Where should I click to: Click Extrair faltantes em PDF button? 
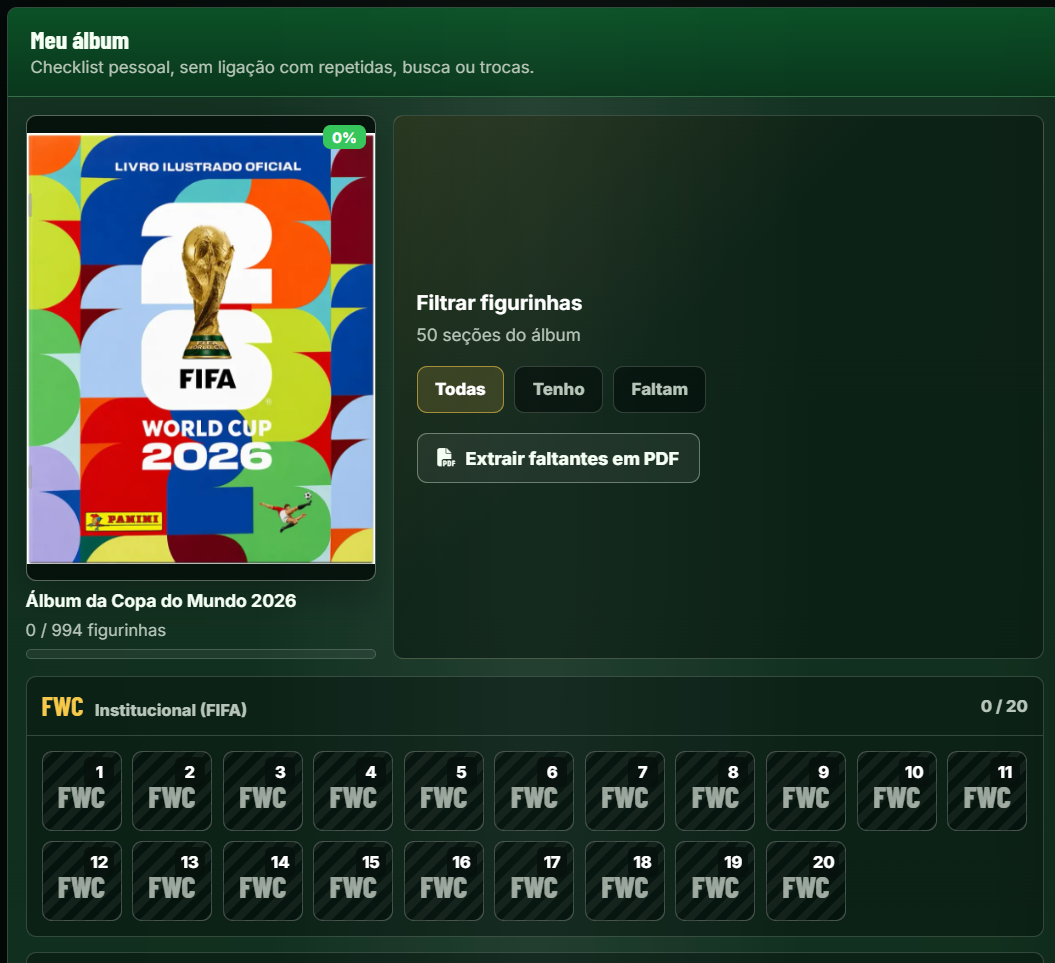click(558, 458)
